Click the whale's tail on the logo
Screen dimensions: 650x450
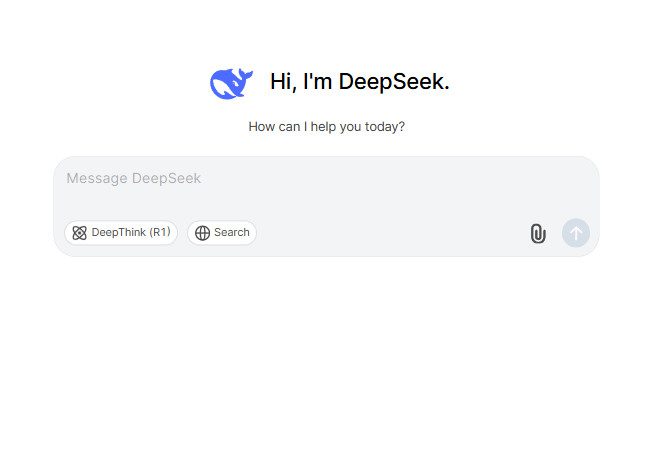245,75
